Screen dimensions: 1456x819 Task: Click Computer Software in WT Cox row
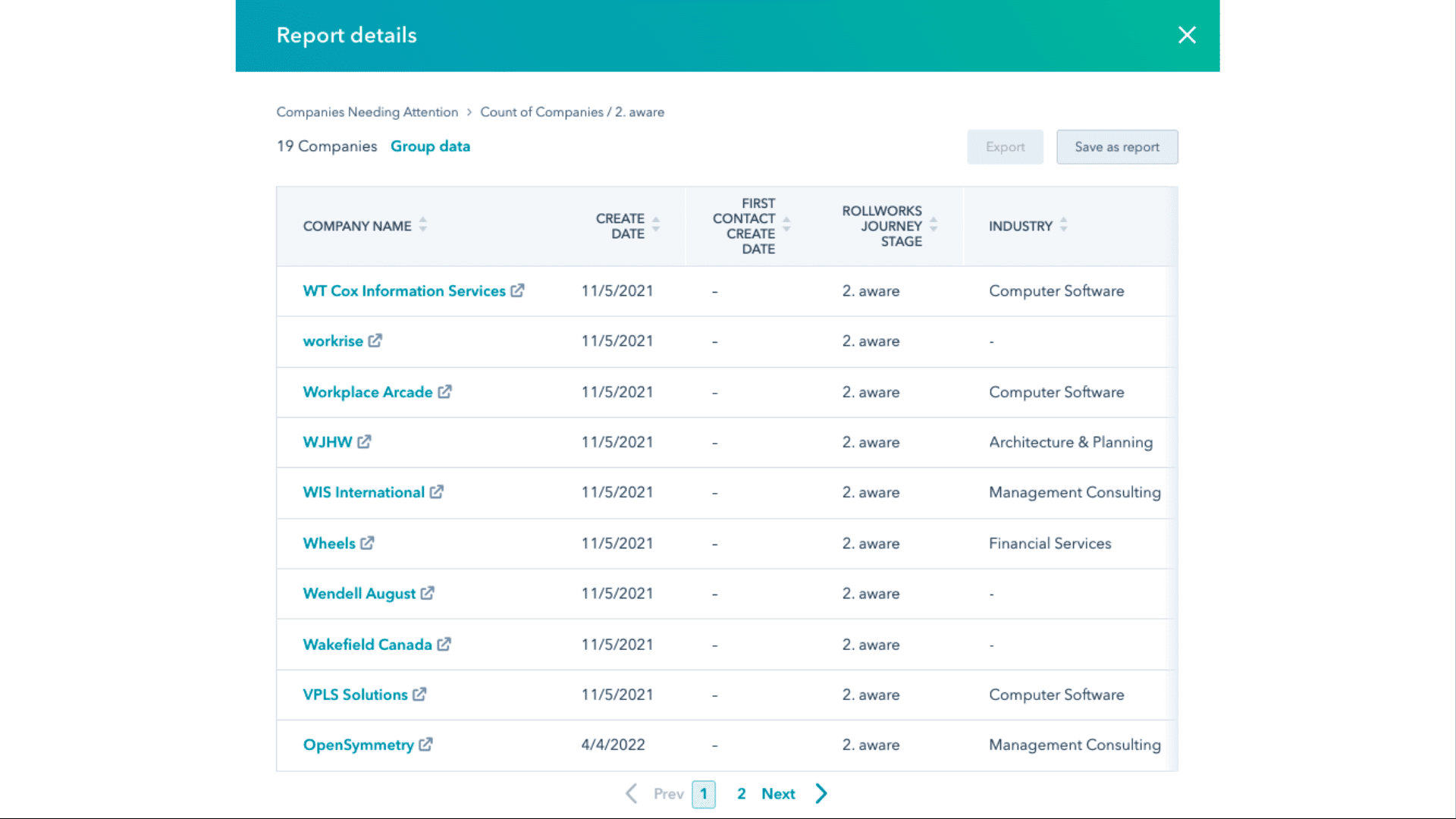[x=1056, y=290]
